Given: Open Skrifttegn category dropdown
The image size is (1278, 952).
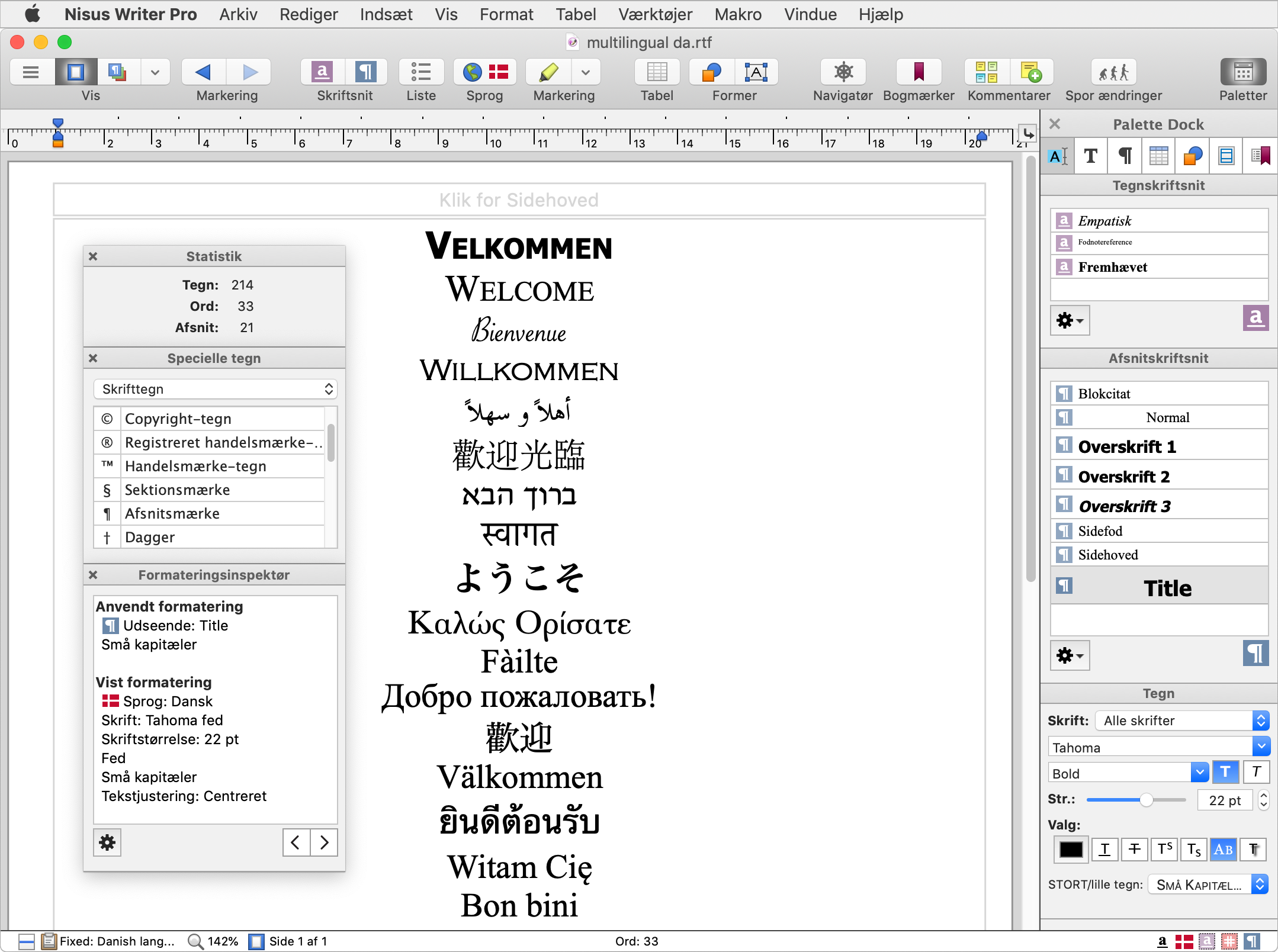Looking at the screenshot, I should click(x=215, y=389).
